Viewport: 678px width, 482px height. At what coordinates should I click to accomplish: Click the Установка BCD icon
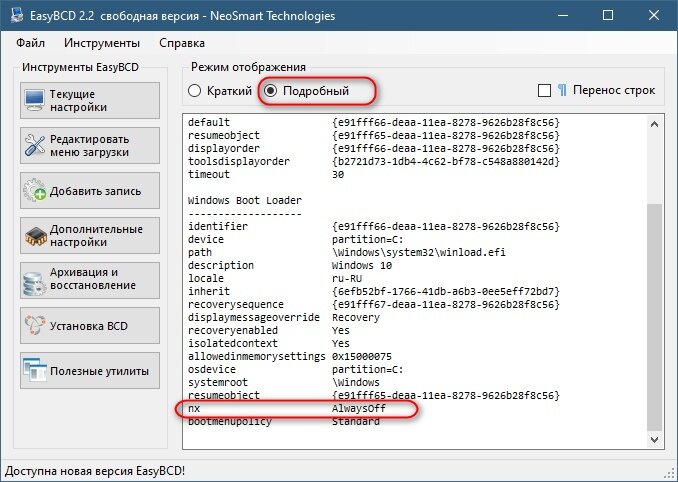35,326
